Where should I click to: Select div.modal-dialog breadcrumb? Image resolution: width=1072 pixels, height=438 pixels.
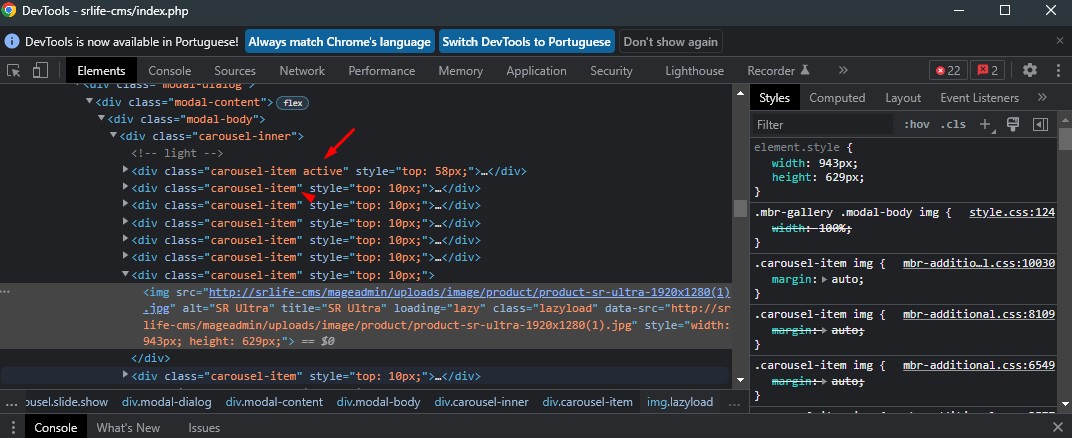coord(167,402)
